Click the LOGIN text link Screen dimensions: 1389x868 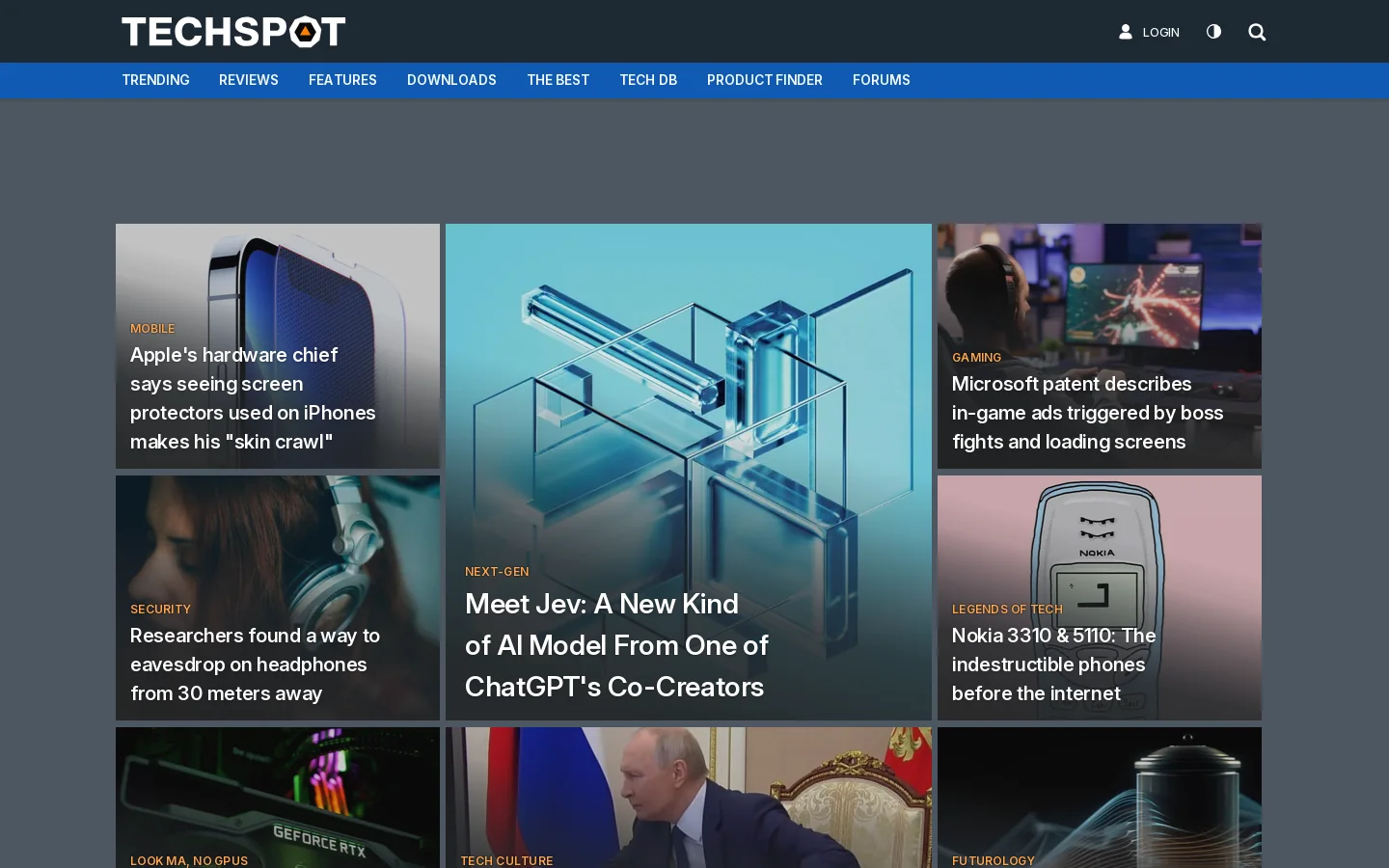pos(1161,33)
